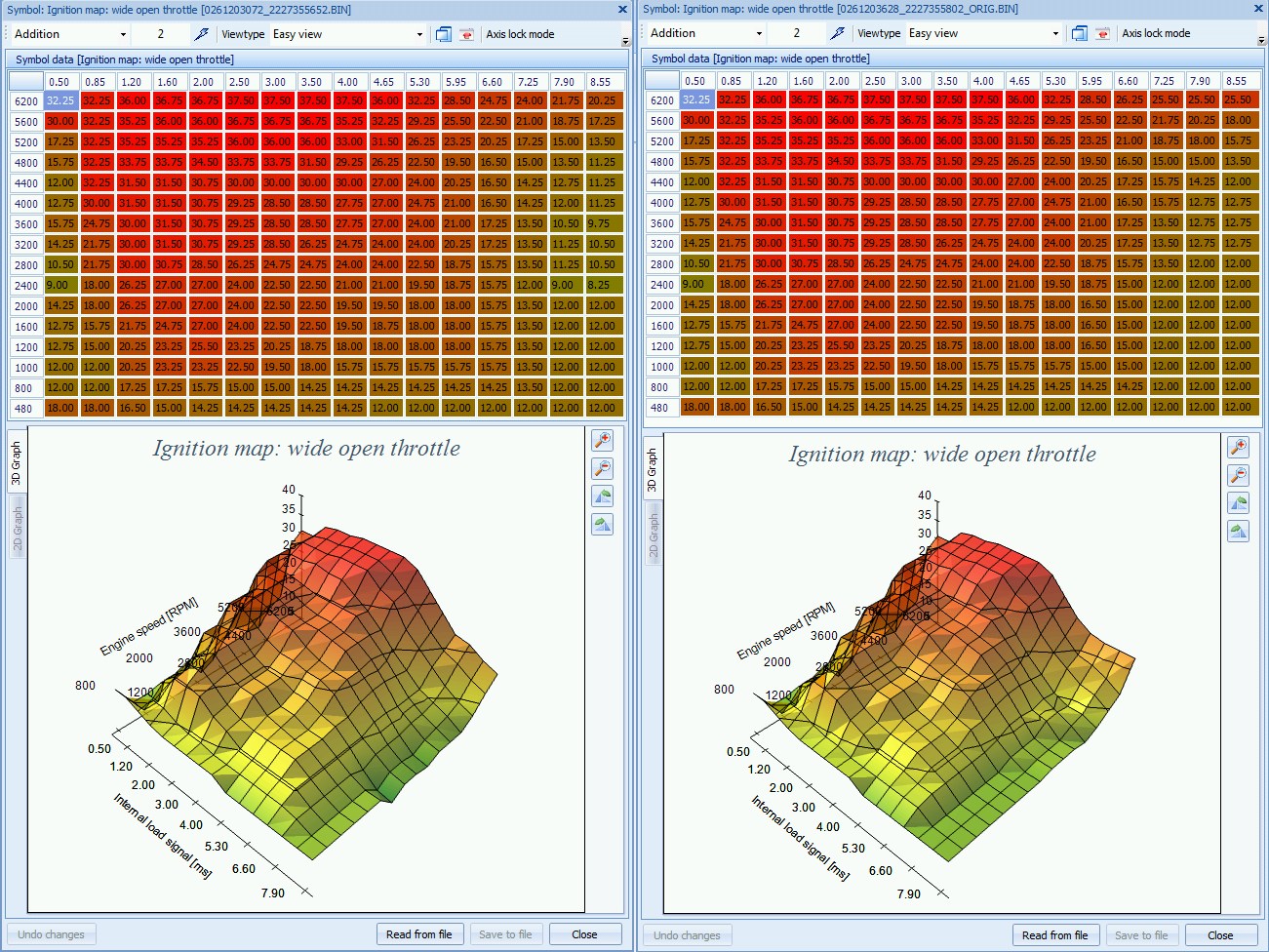Select the 3D Graph tab in right panel
1269x952 pixels.
click(x=653, y=470)
